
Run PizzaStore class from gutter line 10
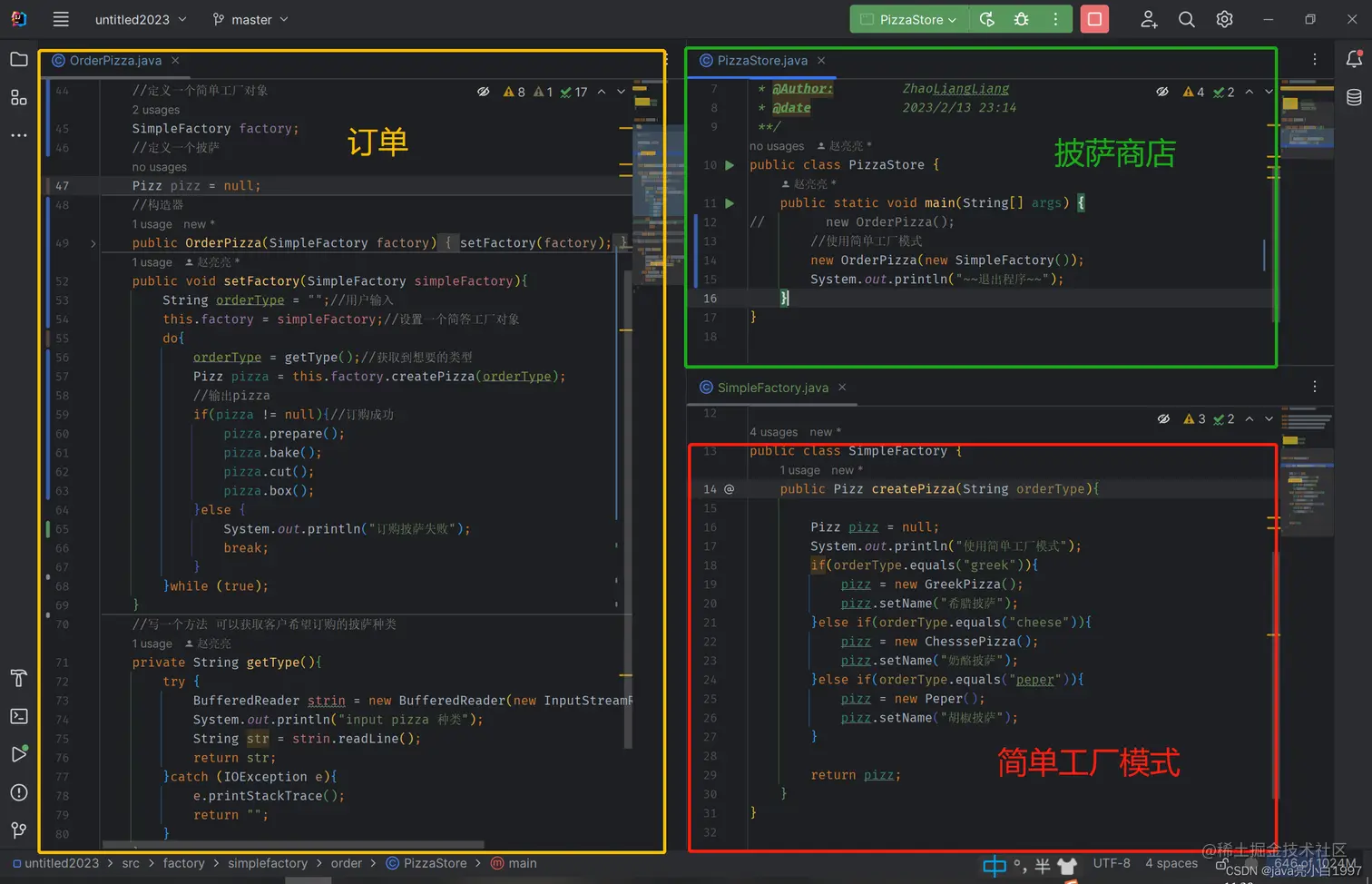point(730,165)
